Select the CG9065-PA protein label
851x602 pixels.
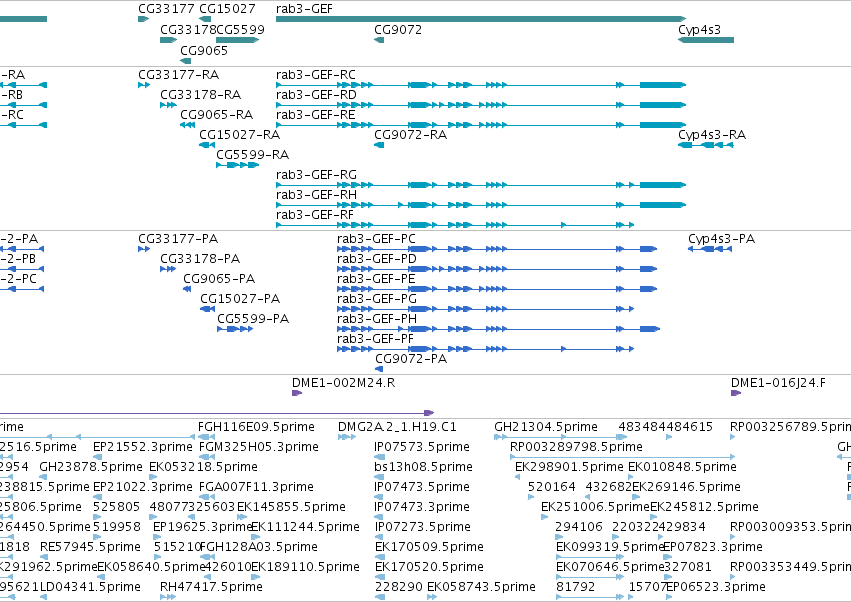point(219,279)
